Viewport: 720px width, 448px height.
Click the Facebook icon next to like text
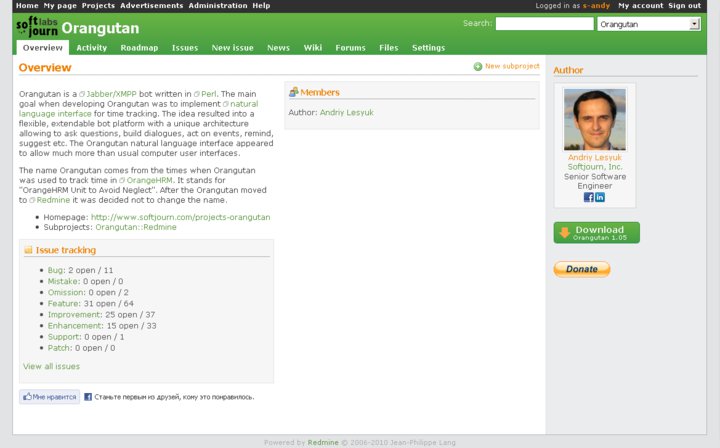(88, 397)
